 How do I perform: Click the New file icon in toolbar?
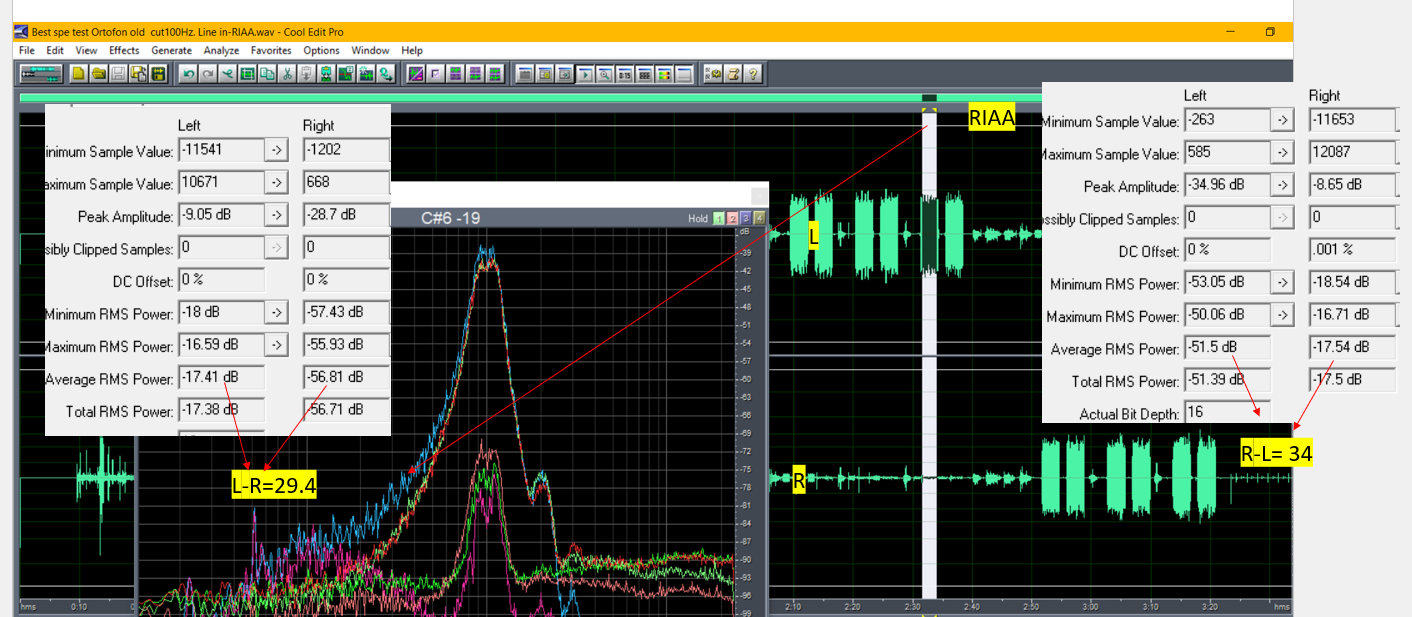coord(78,73)
